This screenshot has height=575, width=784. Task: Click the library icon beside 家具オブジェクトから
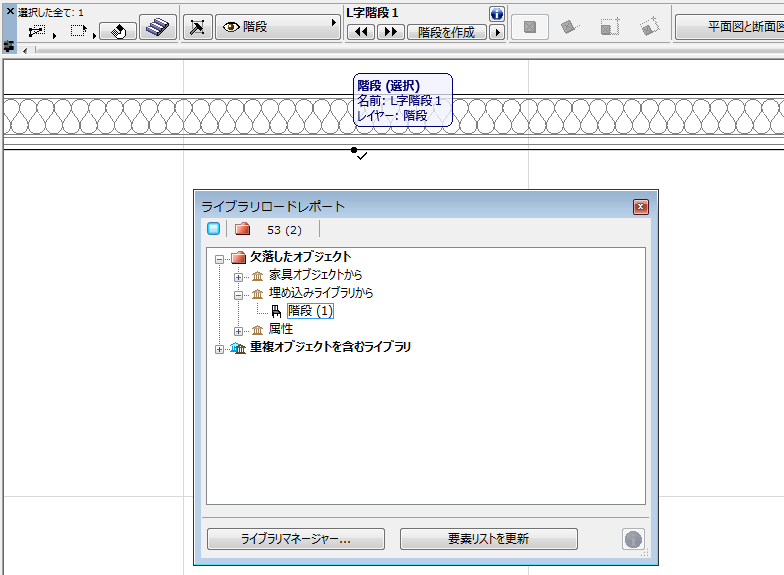(258, 276)
